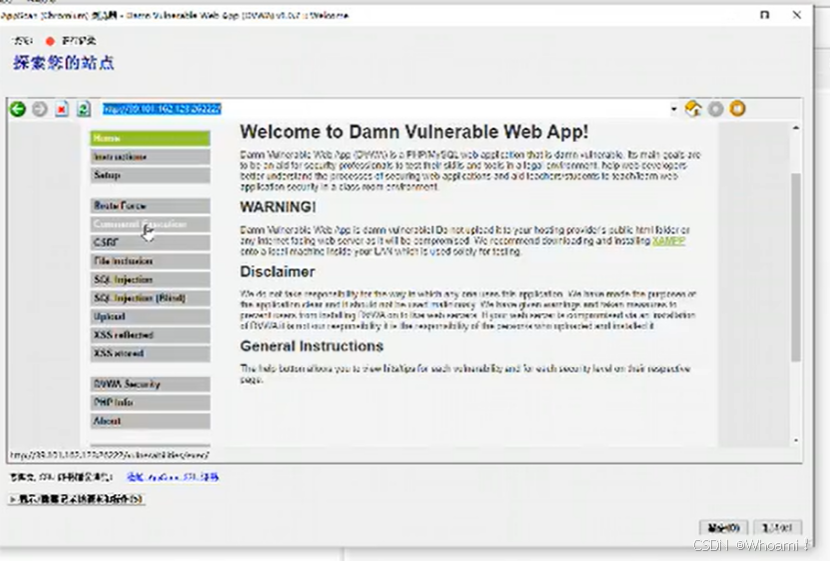This screenshot has width=830, height=561.
Task: Open Instructions in DVWA menu
Action: pyautogui.click(x=150, y=157)
